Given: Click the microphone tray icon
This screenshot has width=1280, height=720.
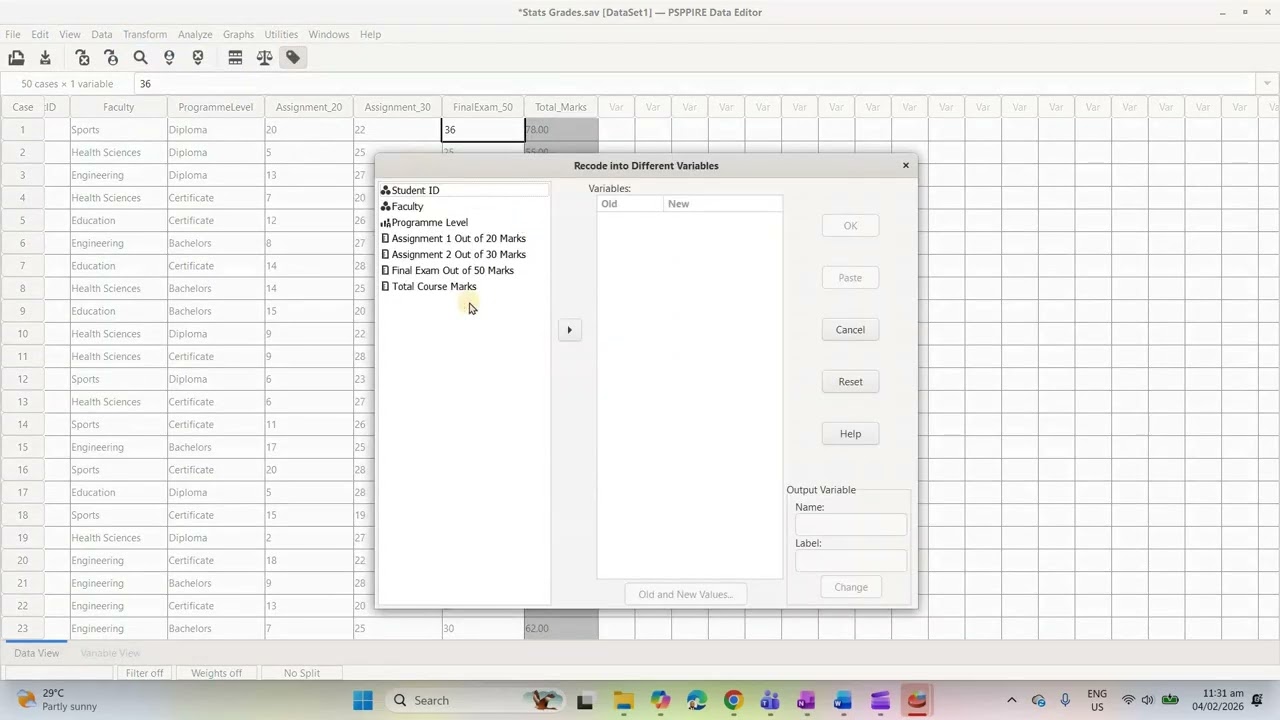Looking at the screenshot, I should click(x=1065, y=700).
